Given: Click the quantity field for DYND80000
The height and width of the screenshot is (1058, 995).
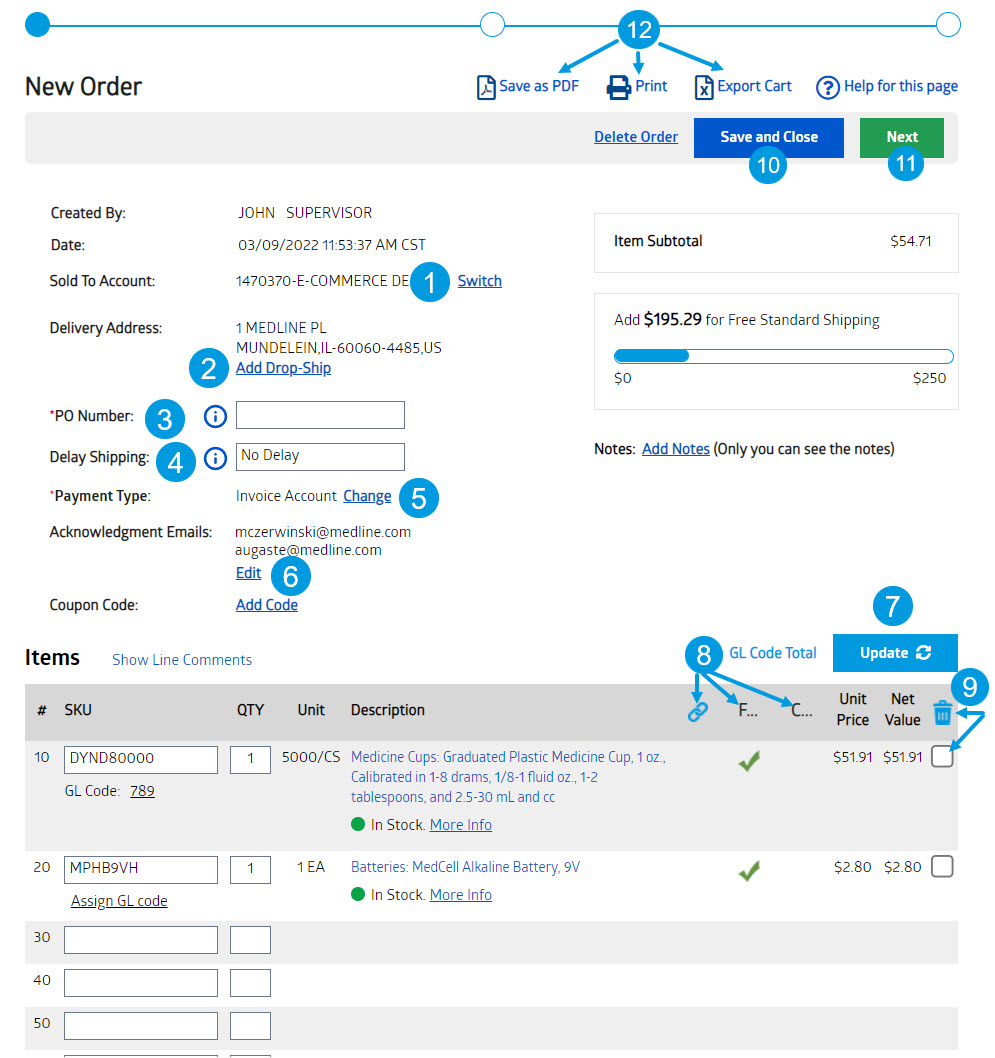Looking at the screenshot, I should (250, 760).
